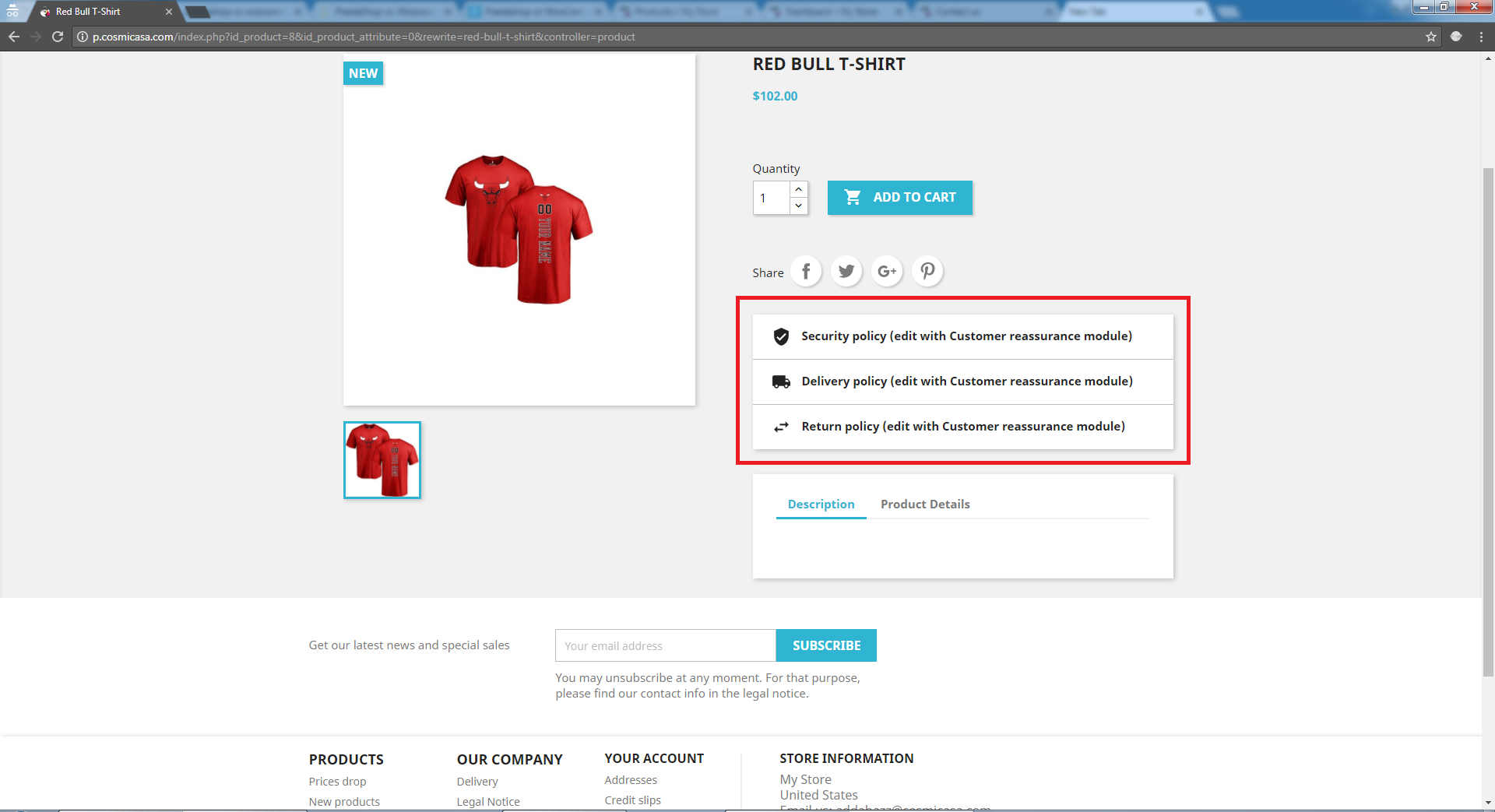Click the PRODUCTS footer heading
Image resolution: width=1495 pixels, height=812 pixels.
(346, 759)
